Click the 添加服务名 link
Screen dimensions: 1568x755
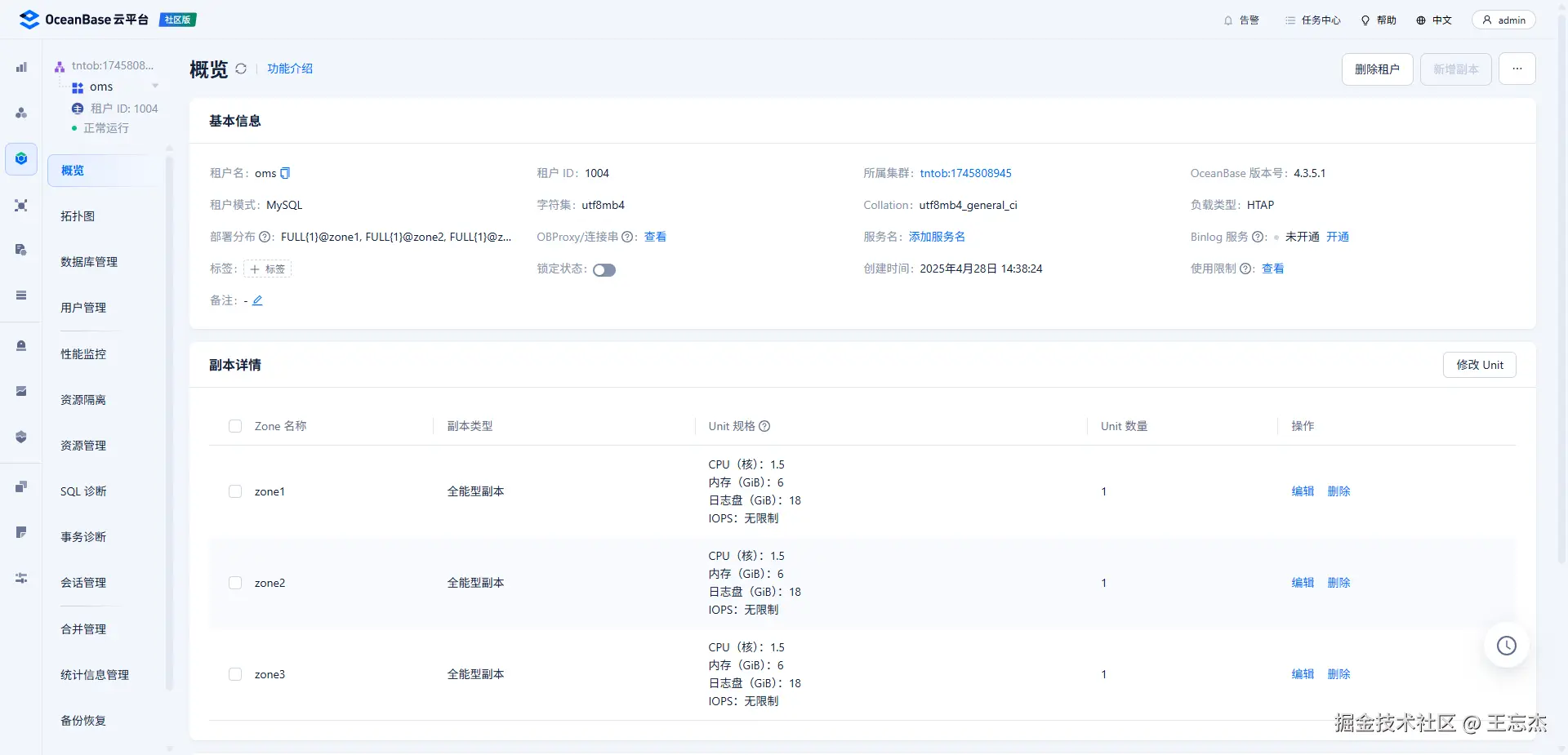937,237
